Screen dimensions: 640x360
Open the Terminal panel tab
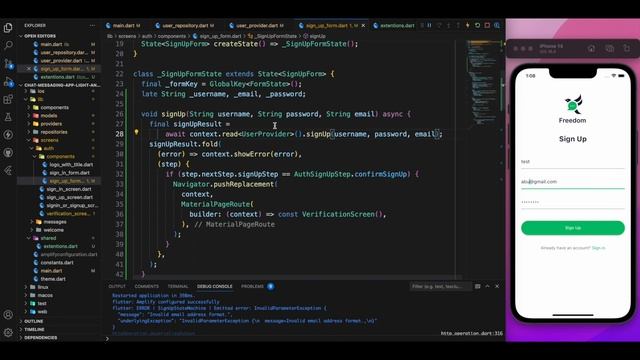pyautogui.click(x=178, y=287)
